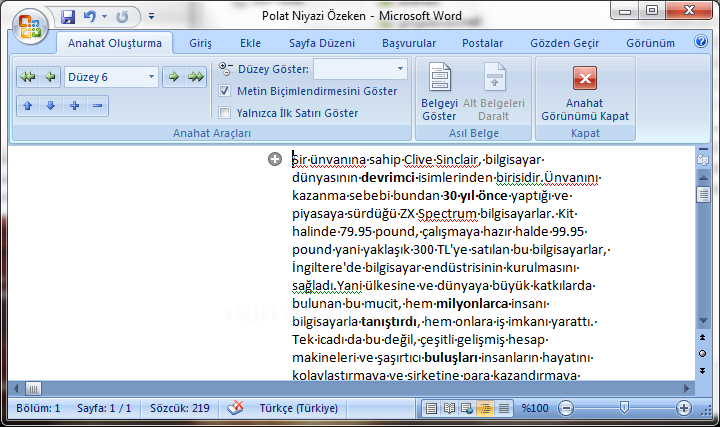Move the outline item down
720x427 pixels.
51,106
